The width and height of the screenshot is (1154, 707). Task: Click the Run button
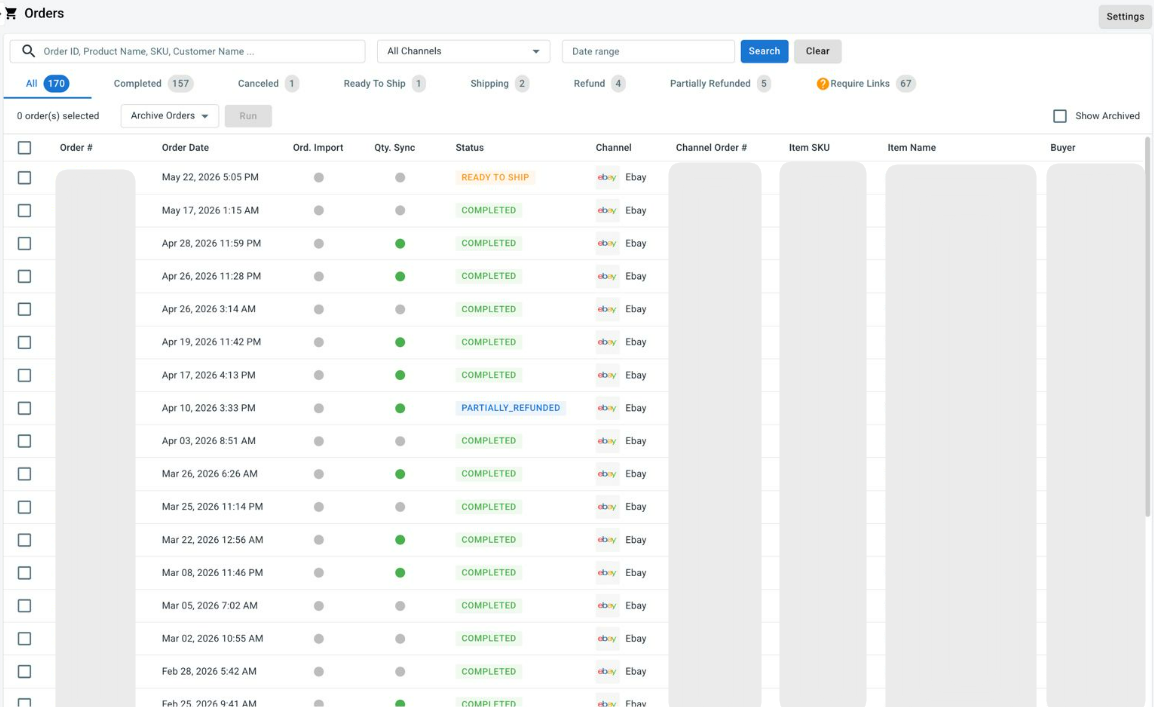(248, 116)
